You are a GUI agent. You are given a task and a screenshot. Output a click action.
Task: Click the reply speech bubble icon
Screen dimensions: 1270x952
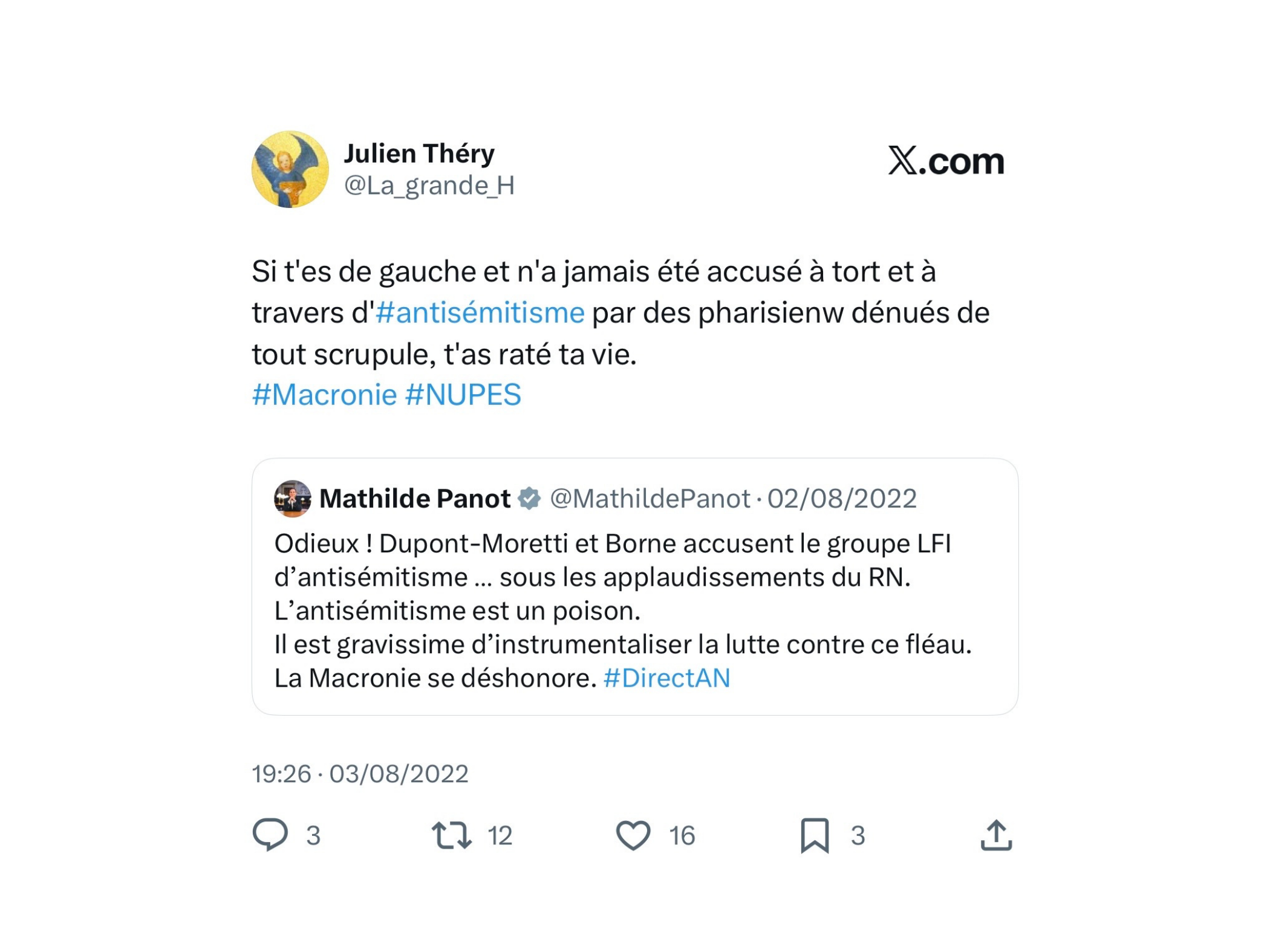[270, 835]
